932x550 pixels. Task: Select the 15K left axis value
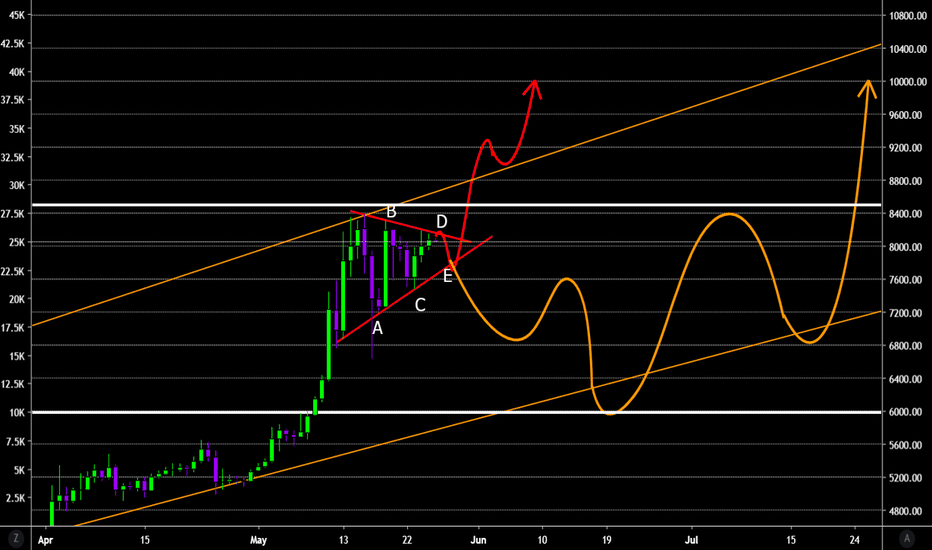point(17,356)
